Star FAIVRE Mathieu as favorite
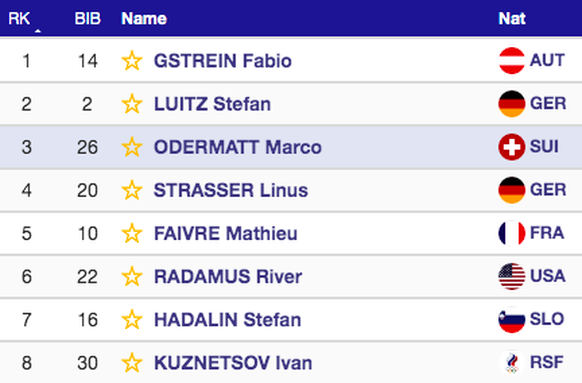The image size is (582, 383). click(132, 233)
